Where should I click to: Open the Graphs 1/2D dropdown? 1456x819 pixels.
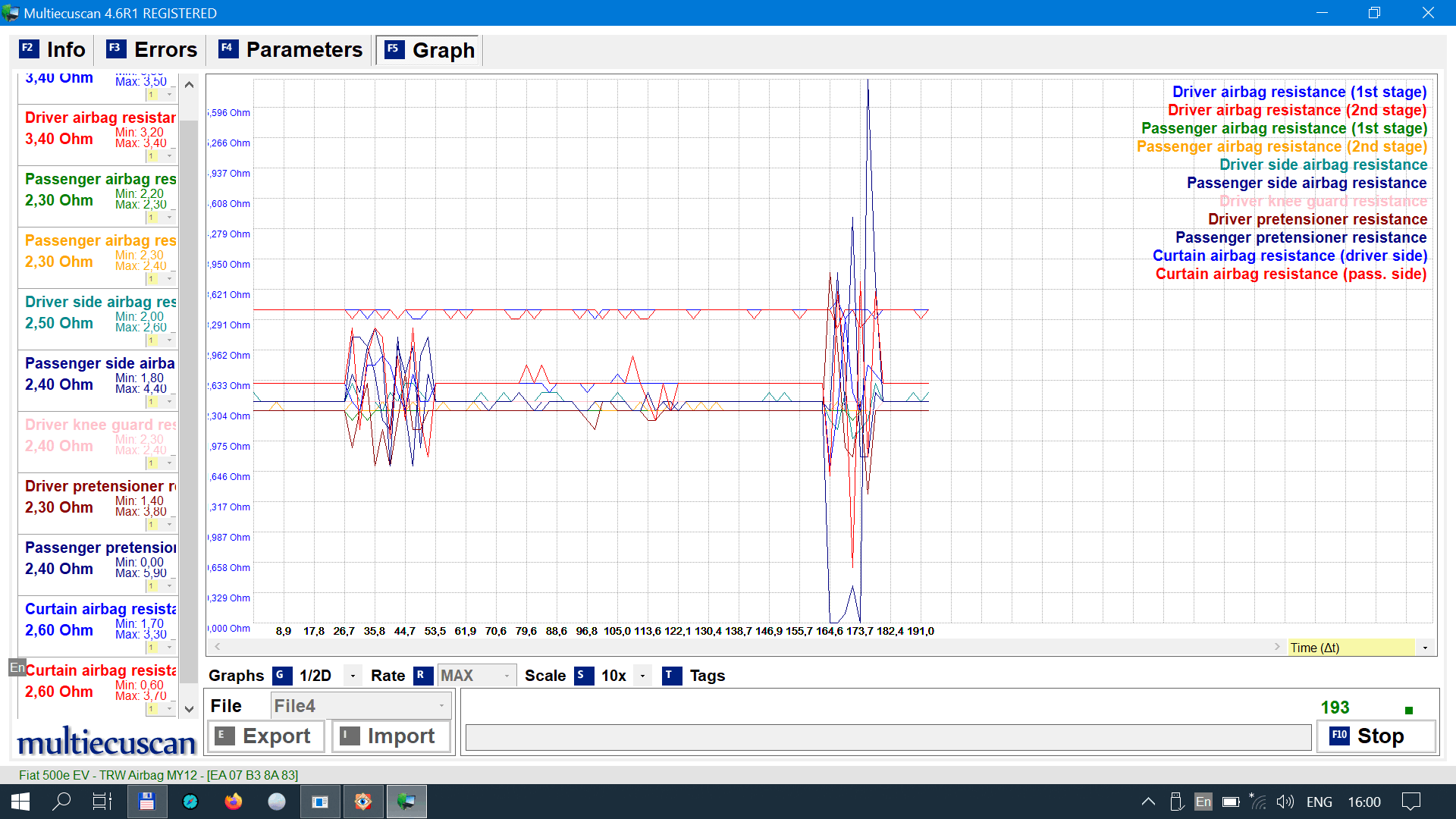353,676
